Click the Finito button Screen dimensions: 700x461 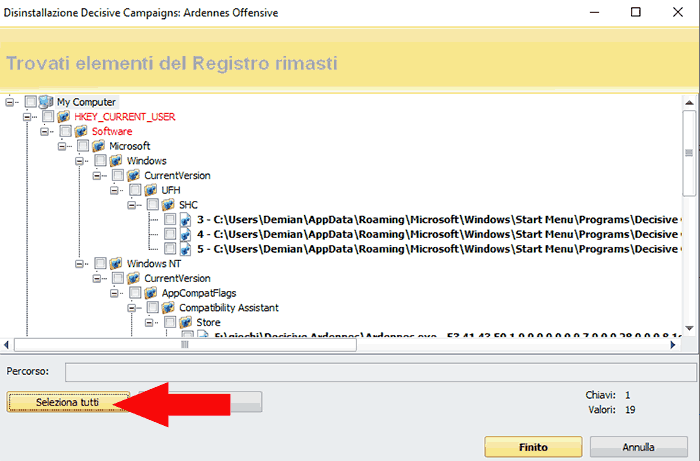[533, 447]
